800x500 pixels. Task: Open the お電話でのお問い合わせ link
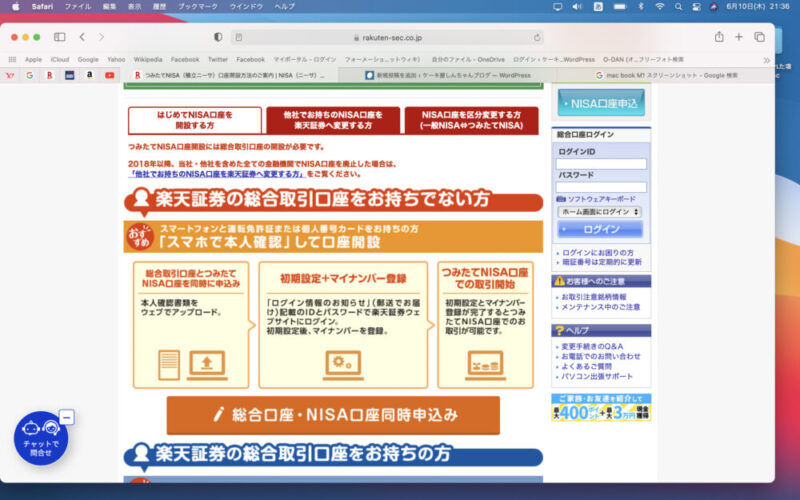601,357
